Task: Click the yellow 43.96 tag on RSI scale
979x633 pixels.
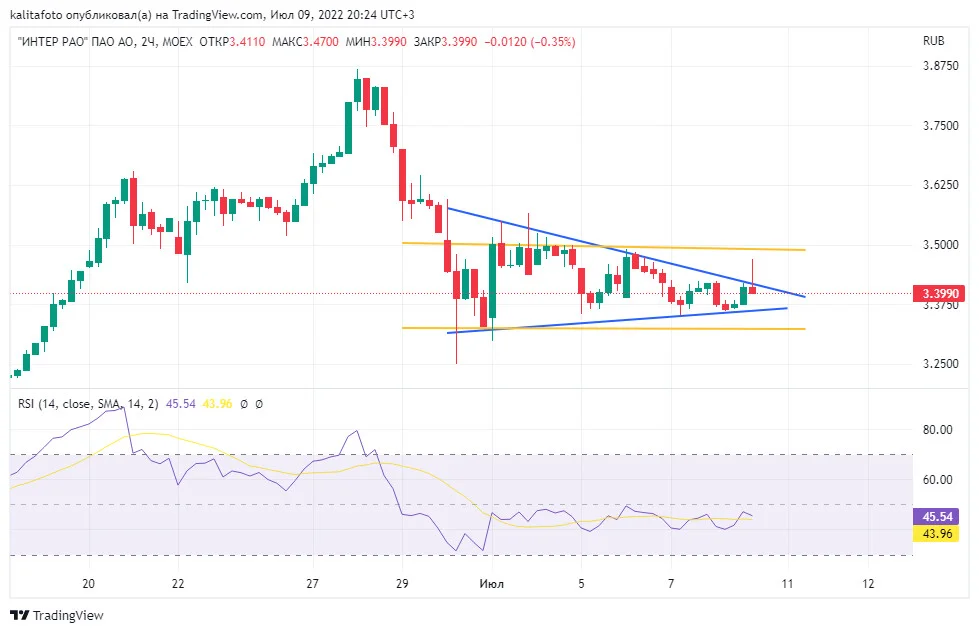Action: (x=937, y=534)
